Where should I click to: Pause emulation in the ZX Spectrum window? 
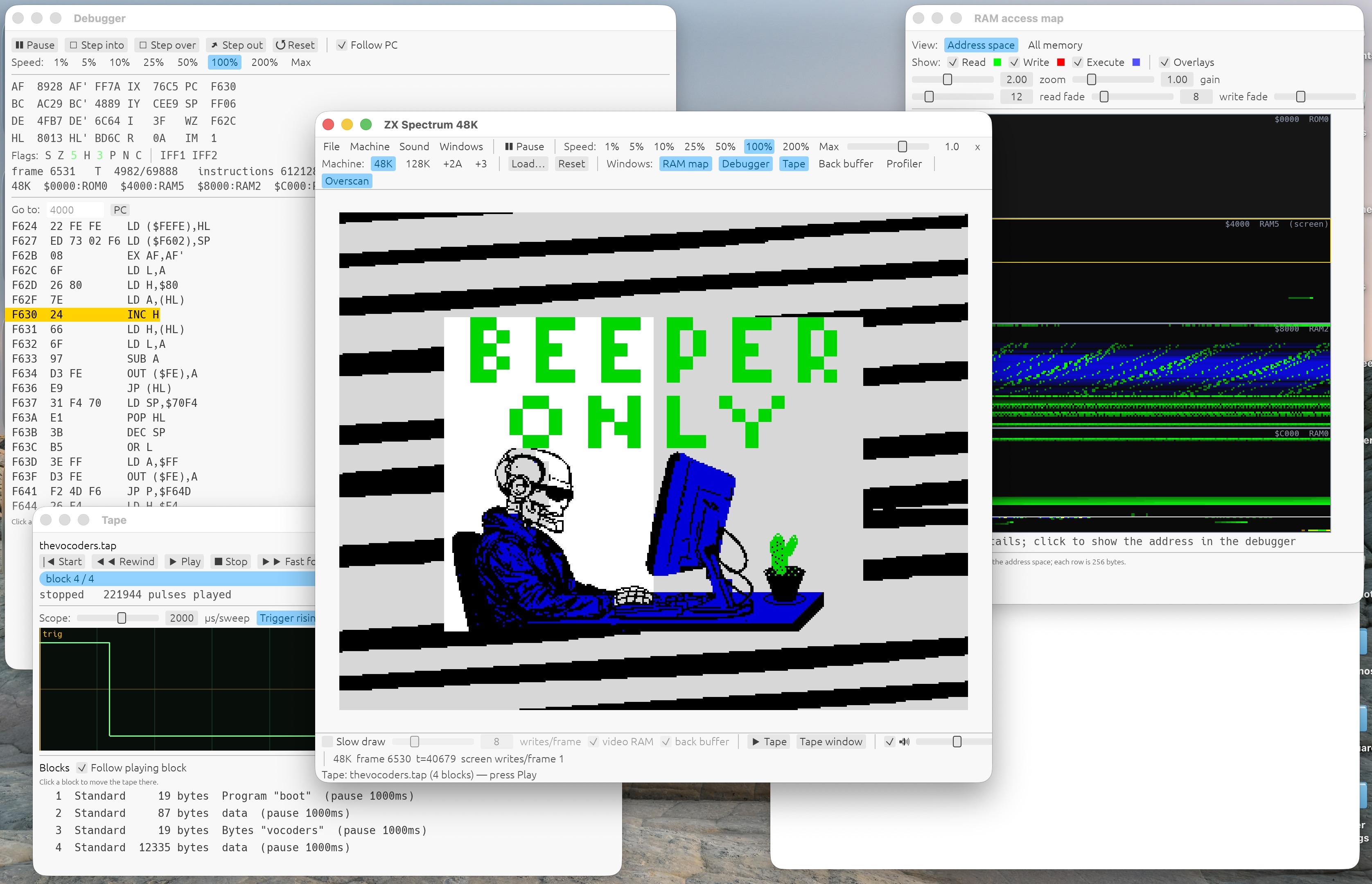point(524,147)
